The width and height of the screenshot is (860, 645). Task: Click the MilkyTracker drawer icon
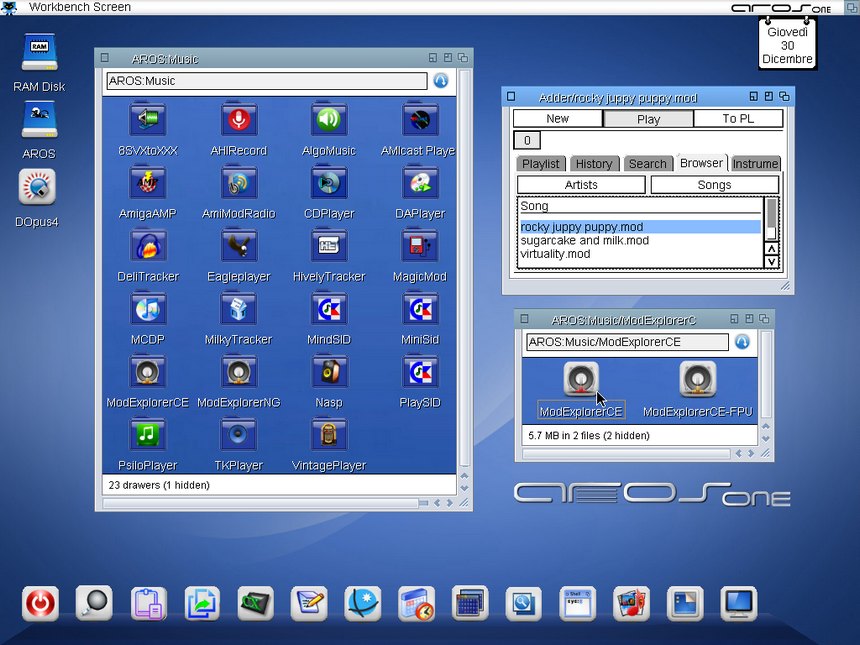tap(239, 308)
